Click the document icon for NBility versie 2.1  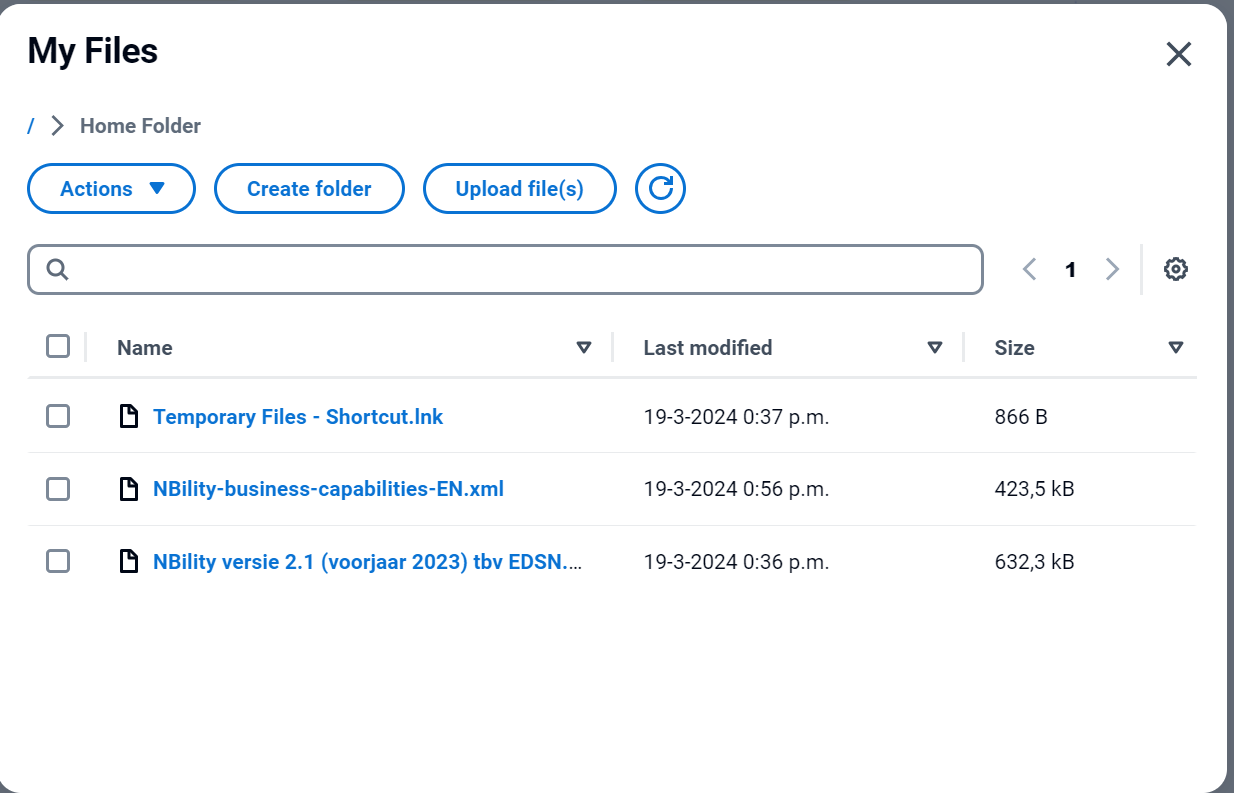click(x=129, y=561)
